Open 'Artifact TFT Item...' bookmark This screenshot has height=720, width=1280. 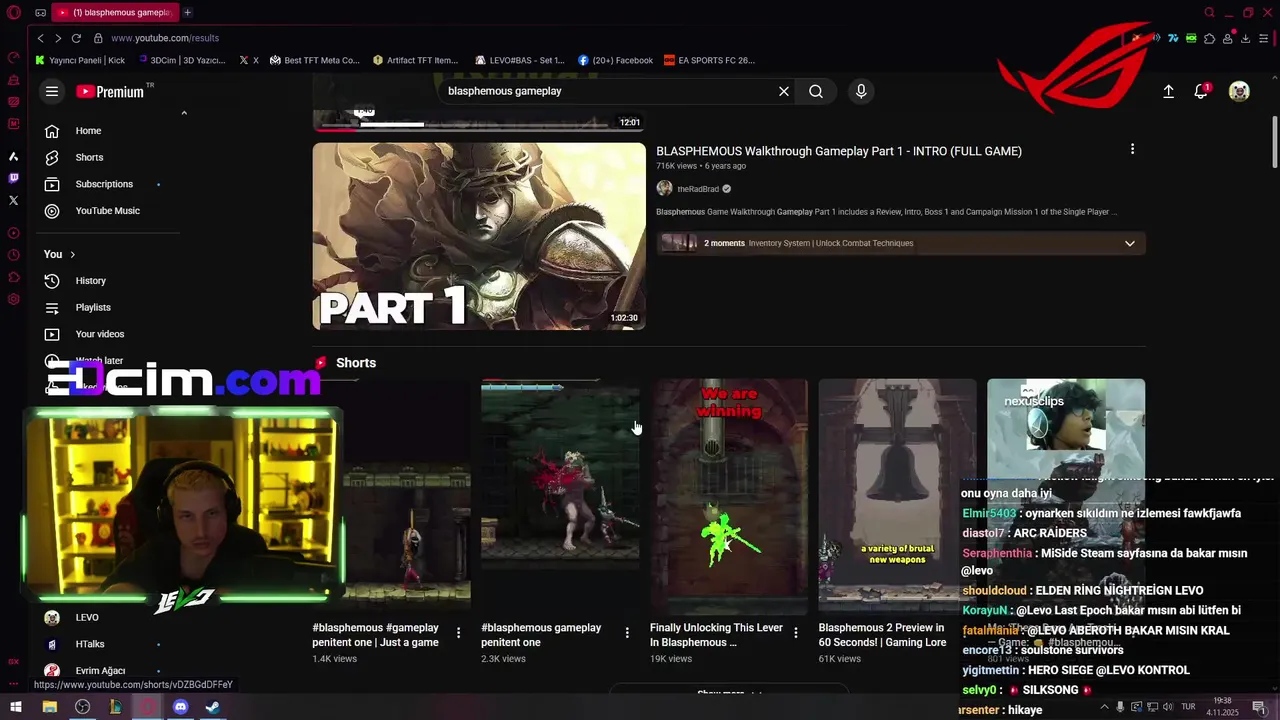[x=415, y=60]
